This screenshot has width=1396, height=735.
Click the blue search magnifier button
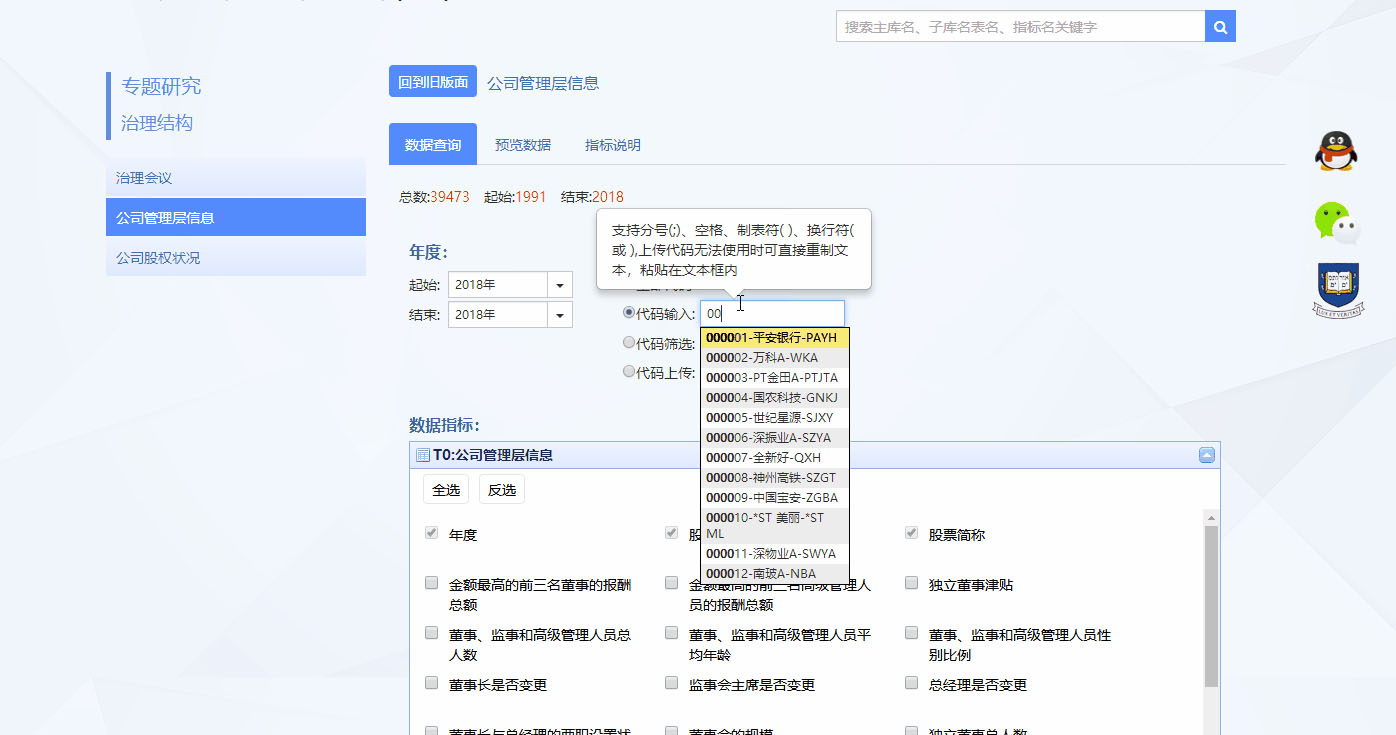1220,27
